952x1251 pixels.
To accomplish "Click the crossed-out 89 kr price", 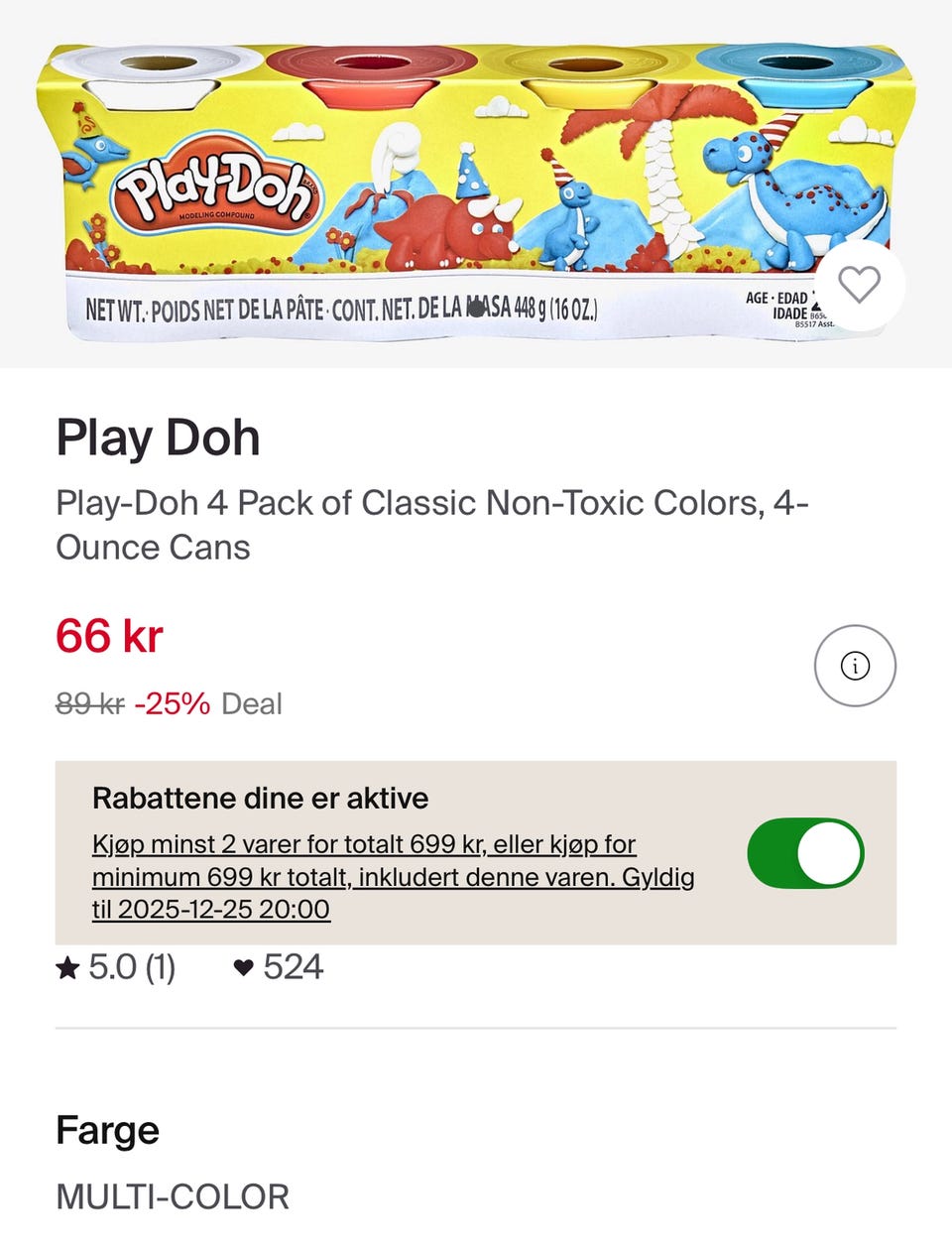I will 89,704.
